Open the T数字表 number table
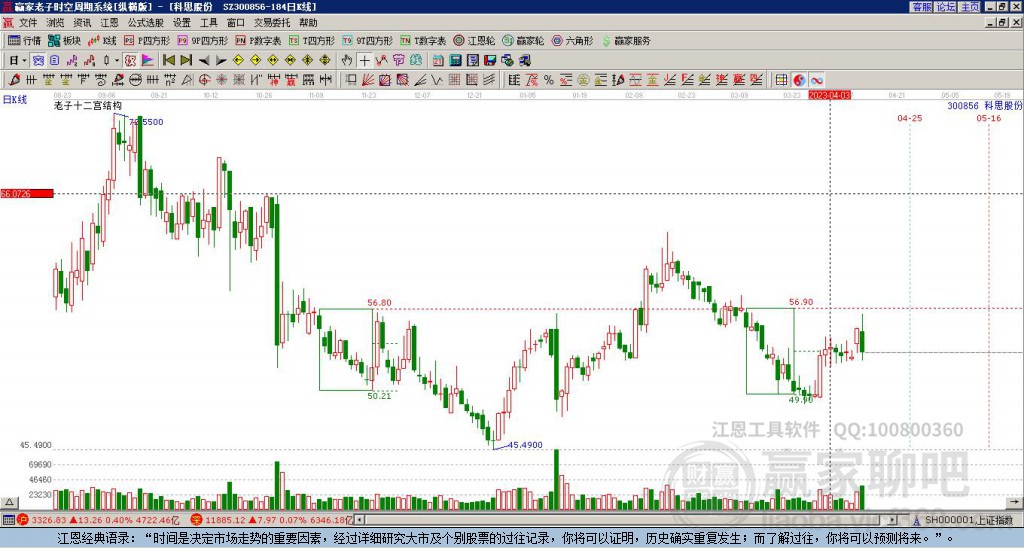Viewport: 1024px width, 548px height. (423, 40)
